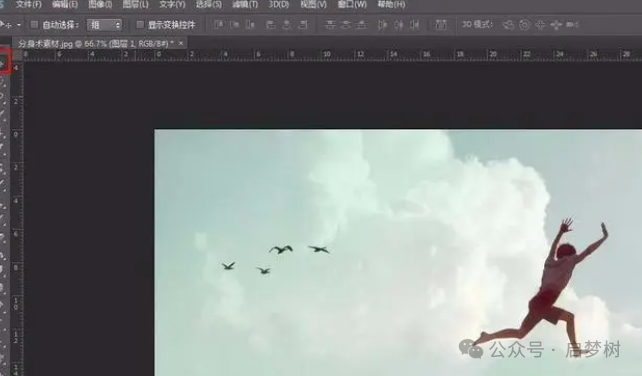The height and width of the screenshot is (376, 642).
Task: Click the distribute top edges icon
Action: (330, 25)
